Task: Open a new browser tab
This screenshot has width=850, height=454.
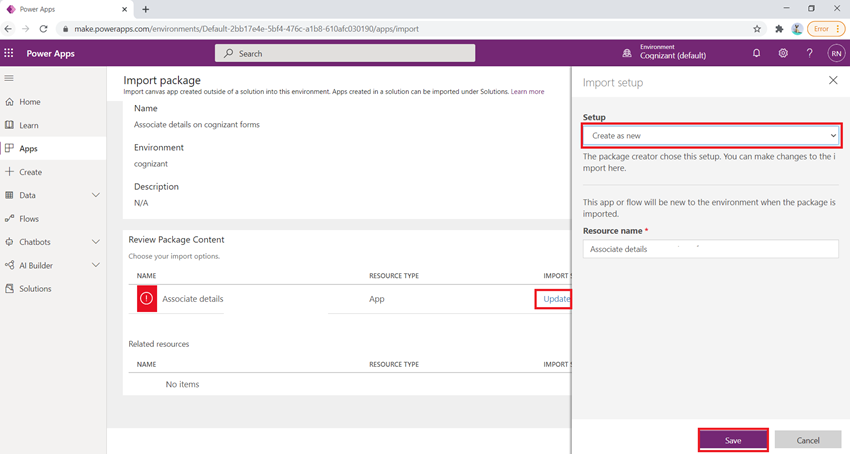Action: (145, 9)
